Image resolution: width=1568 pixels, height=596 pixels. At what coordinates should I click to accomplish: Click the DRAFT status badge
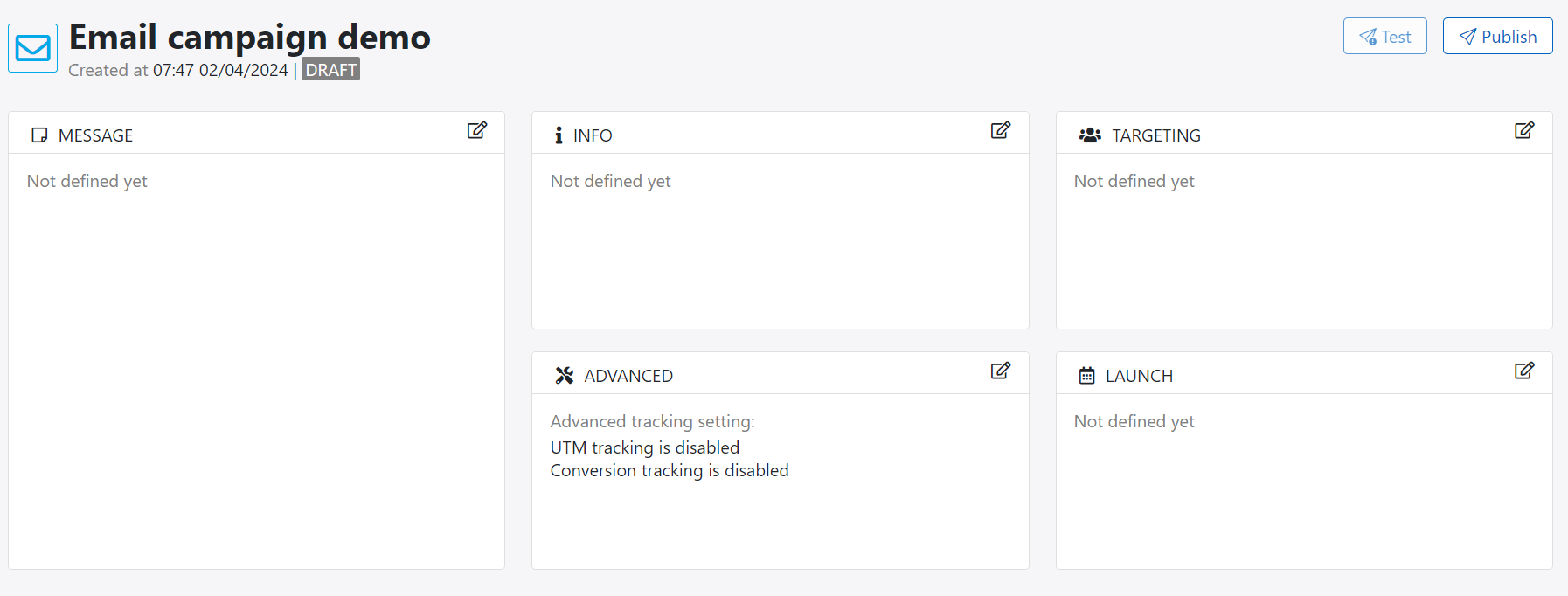tap(330, 70)
